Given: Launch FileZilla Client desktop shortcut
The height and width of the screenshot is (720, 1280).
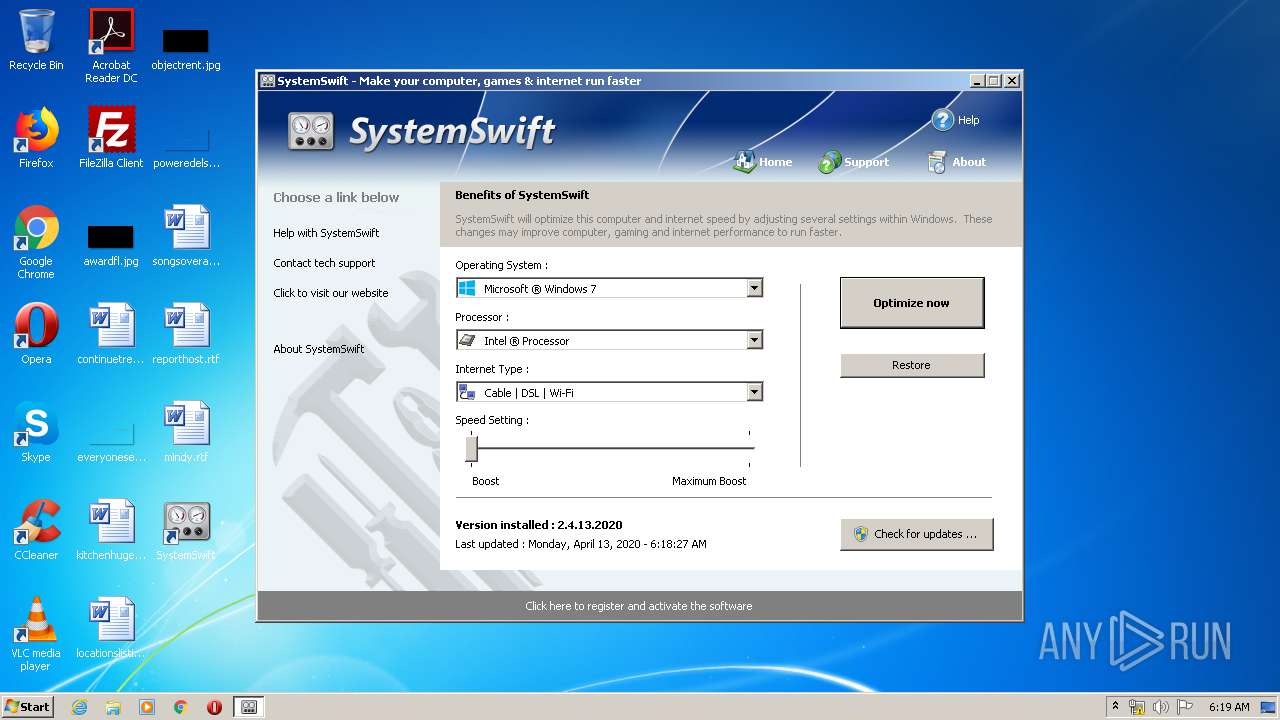Looking at the screenshot, I should point(111,138).
